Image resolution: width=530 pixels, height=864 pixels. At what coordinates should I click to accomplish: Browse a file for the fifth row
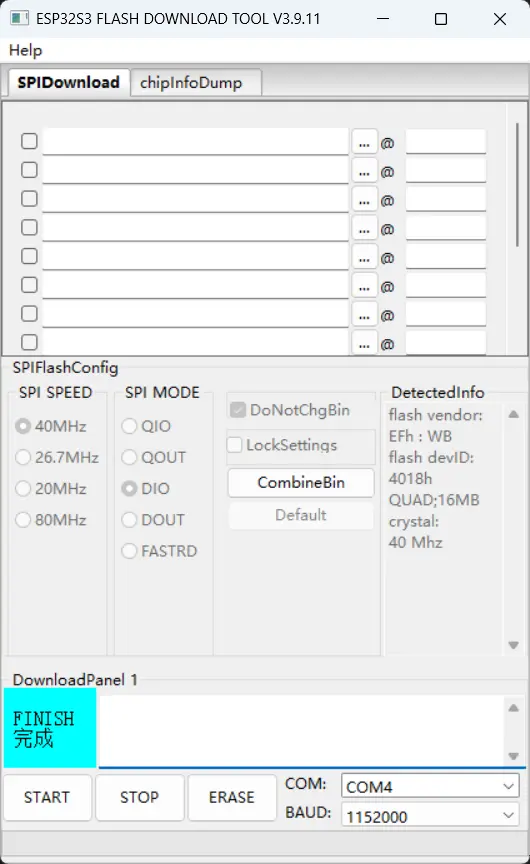click(x=364, y=257)
